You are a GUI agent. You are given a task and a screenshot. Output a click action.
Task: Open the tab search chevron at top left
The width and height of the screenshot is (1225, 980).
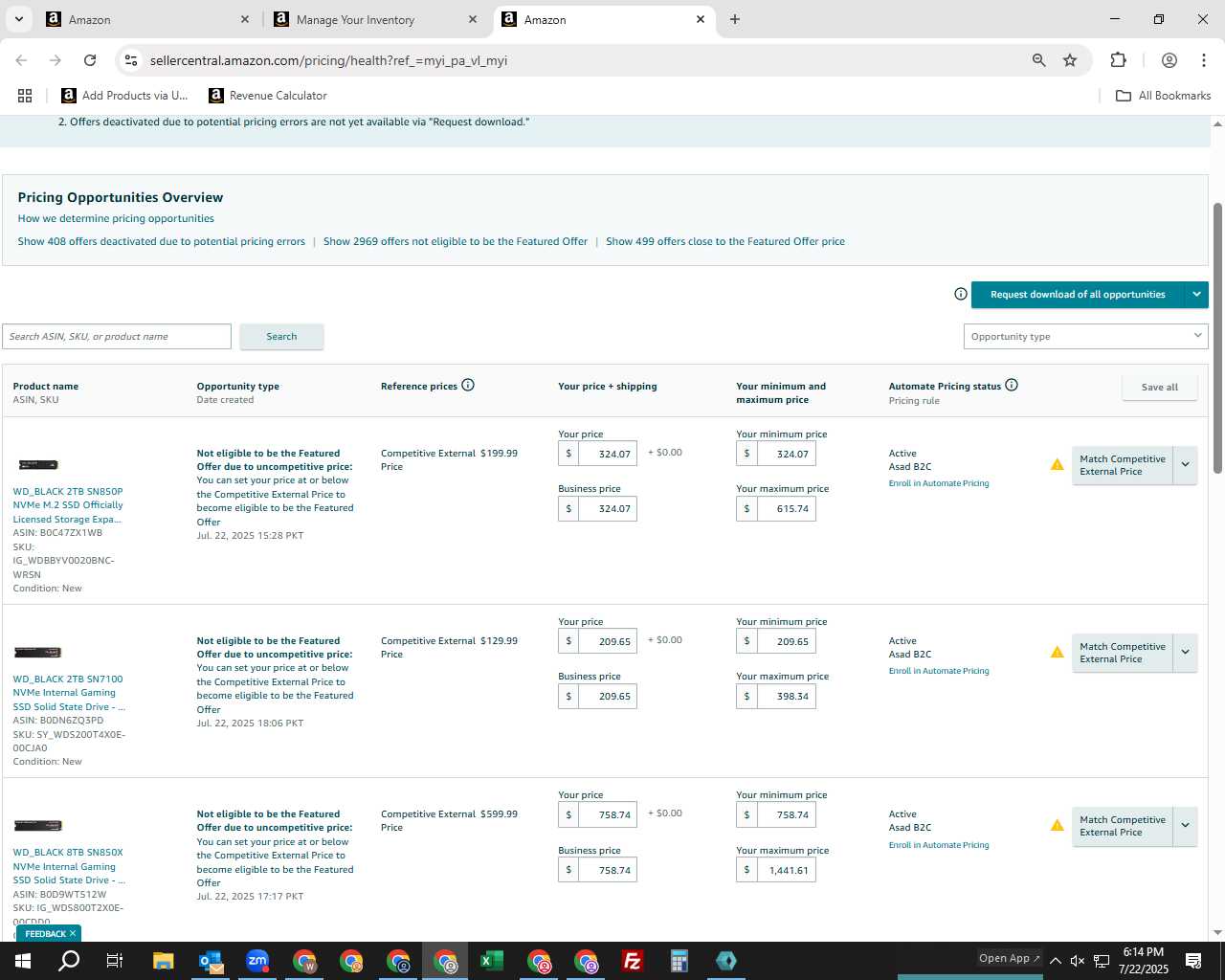[x=19, y=19]
